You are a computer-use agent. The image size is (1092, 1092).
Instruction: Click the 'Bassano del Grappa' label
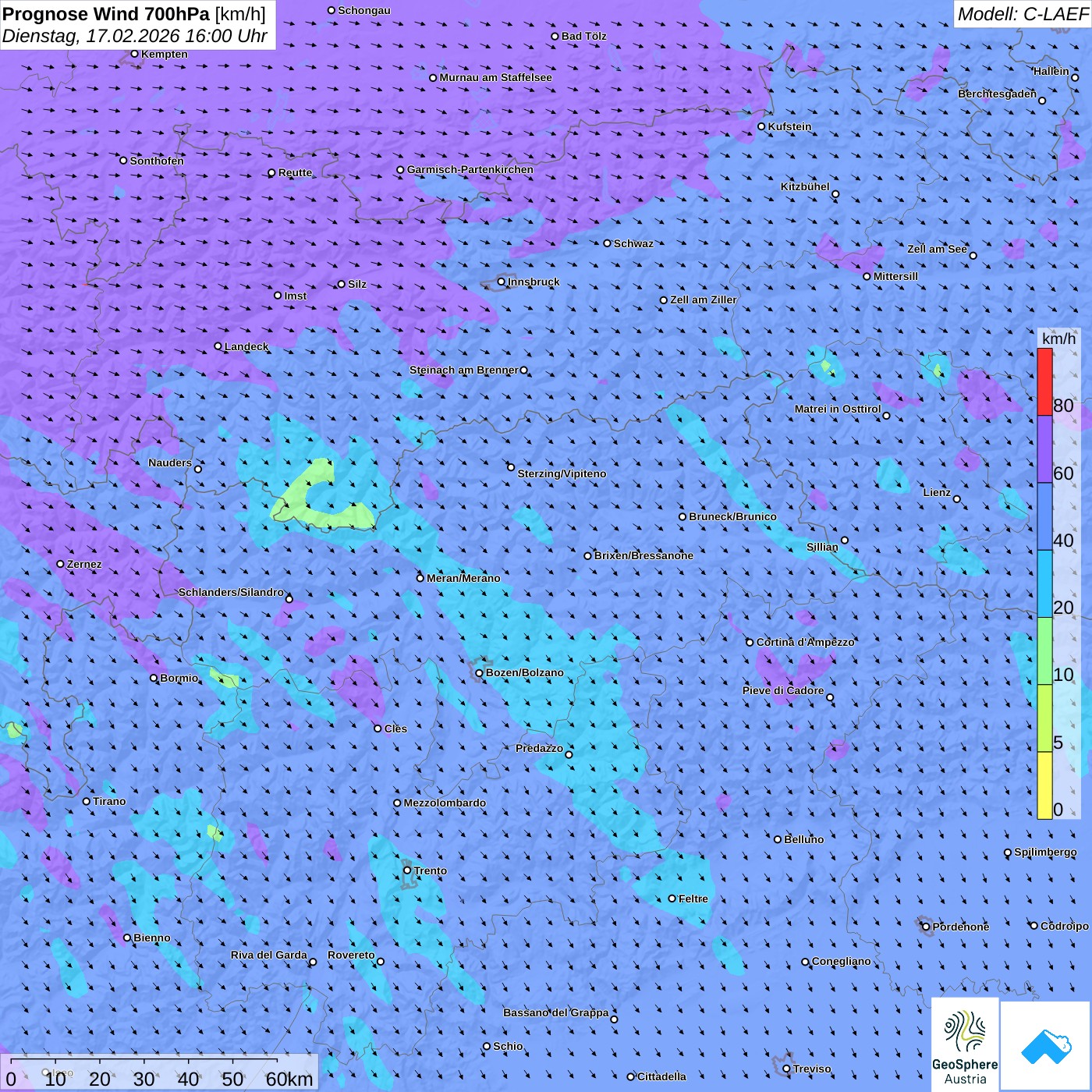point(555,1012)
